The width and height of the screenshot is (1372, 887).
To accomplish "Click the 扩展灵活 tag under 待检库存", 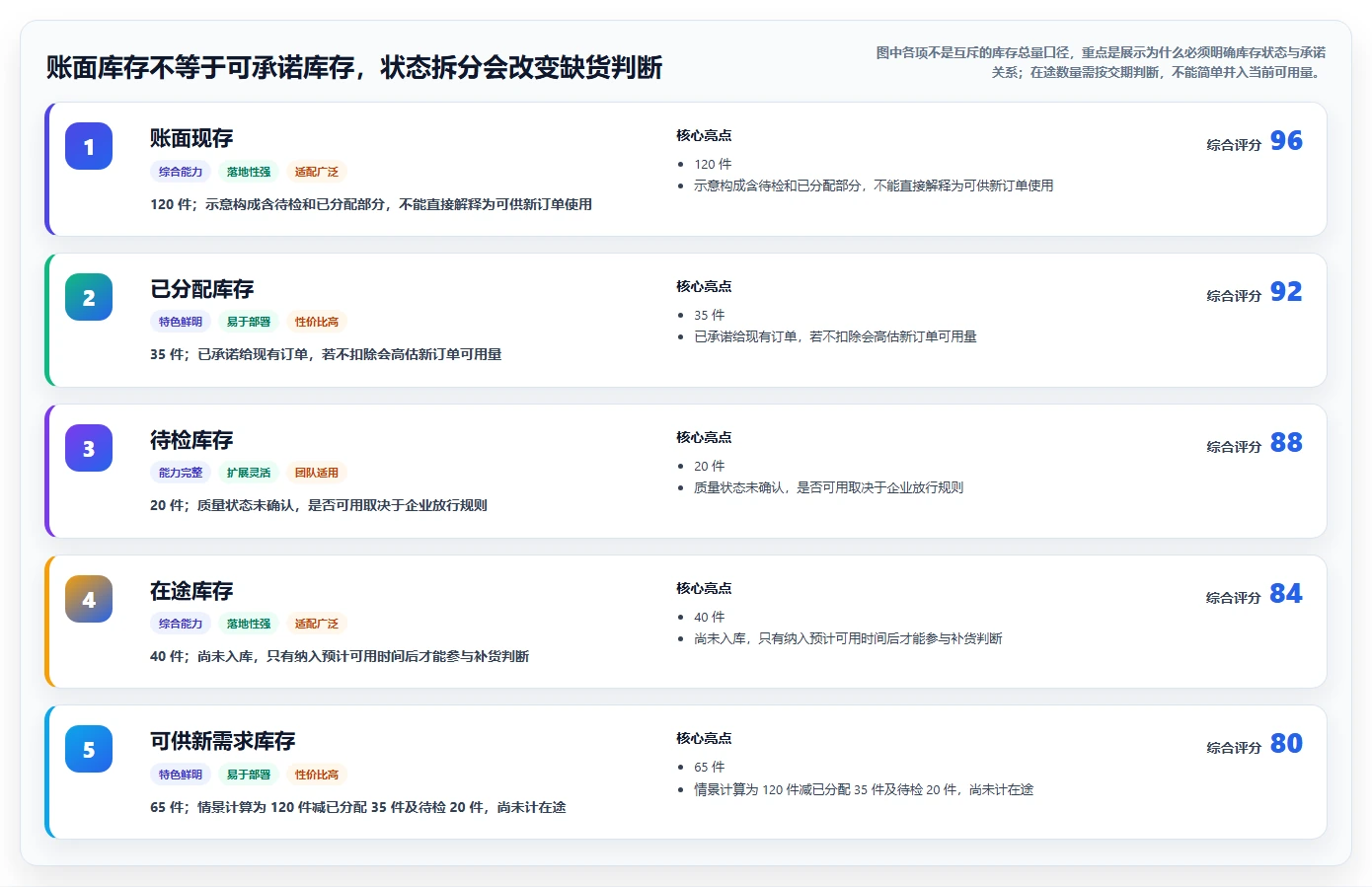I will point(249,473).
